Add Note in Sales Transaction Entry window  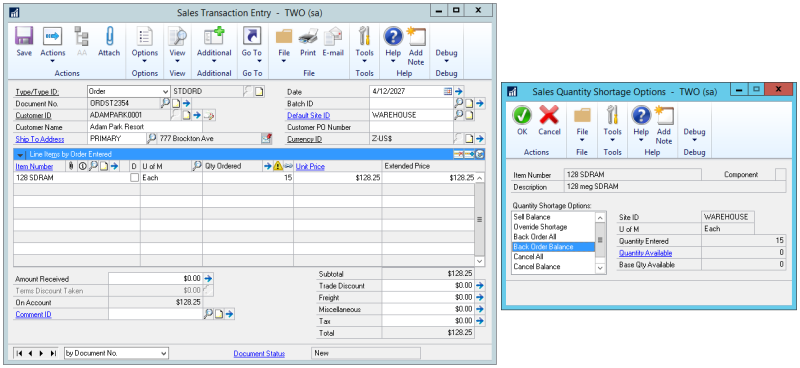click(x=416, y=46)
